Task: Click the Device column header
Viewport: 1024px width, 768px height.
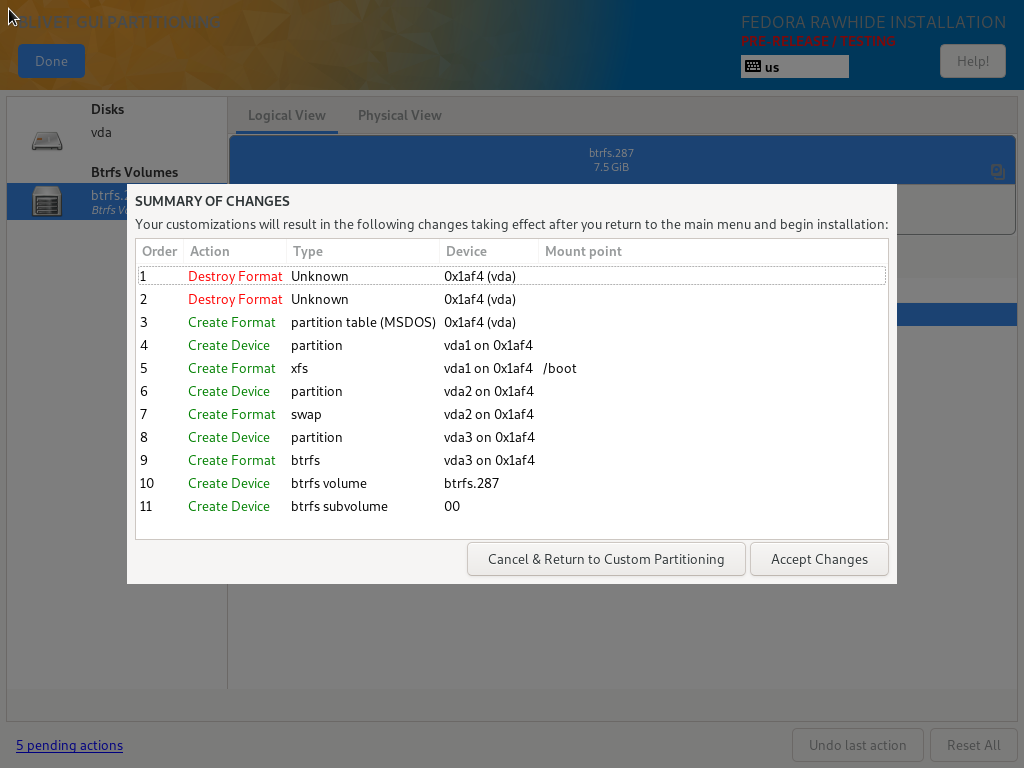Action: (488, 251)
